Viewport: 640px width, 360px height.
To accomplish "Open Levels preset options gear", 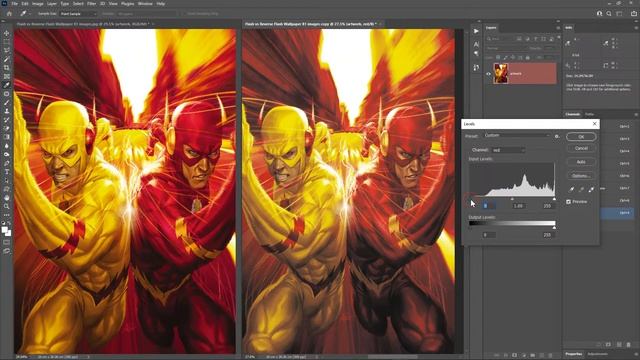I will [x=557, y=136].
